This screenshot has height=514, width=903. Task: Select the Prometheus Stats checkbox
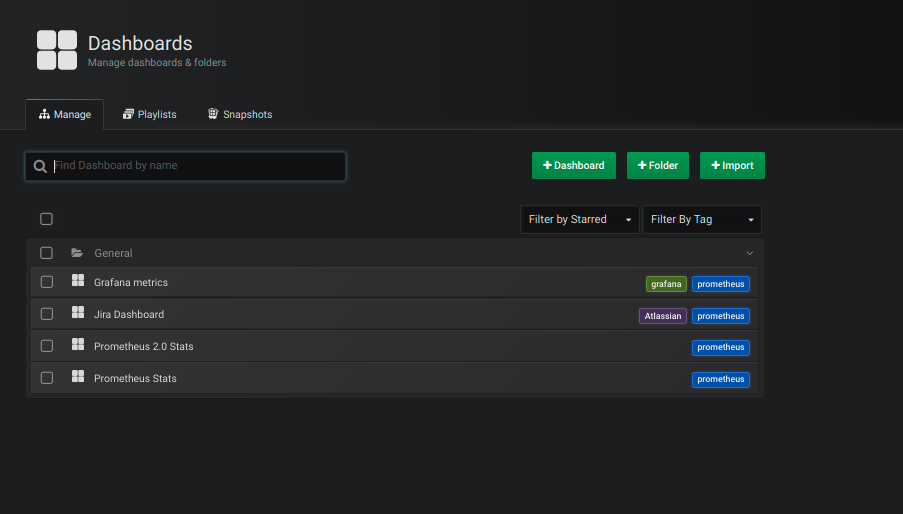coord(47,378)
